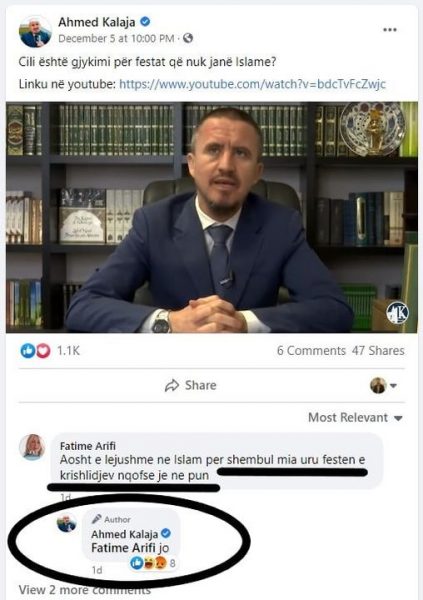
Task: Open the three-dot post options menu
Action: 390,30
